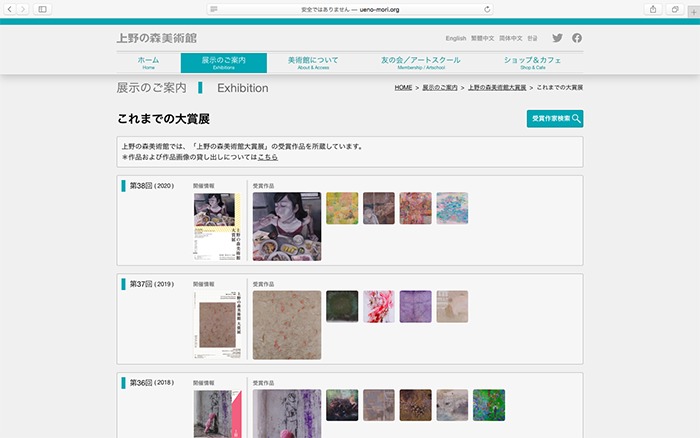Viewport: 700px width, 438px height.
Task: Open the dark teal artwork thumbnail in 第36回
Action: tap(342, 405)
